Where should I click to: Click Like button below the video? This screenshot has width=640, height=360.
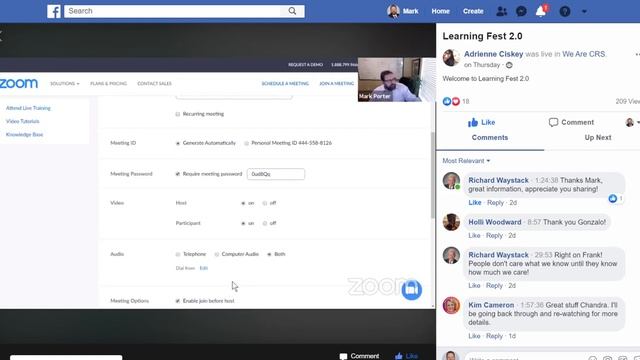tap(407, 356)
